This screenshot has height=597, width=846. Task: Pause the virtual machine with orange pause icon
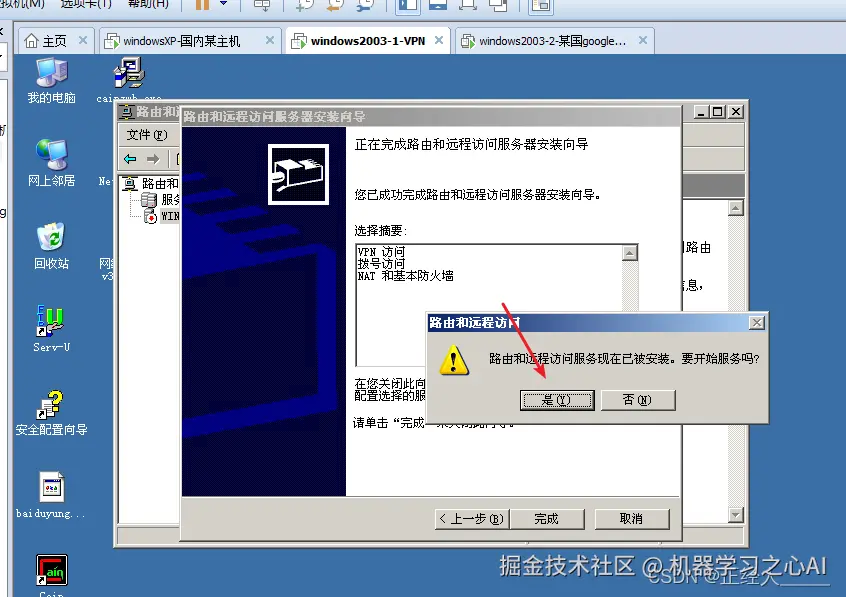click(202, 4)
